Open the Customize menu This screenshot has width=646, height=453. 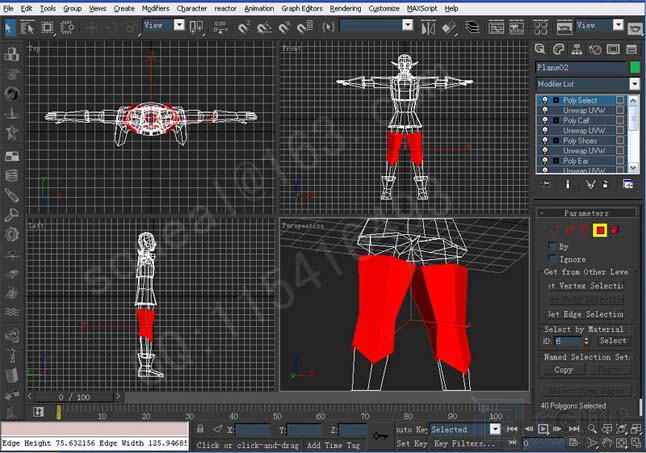pos(384,8)
